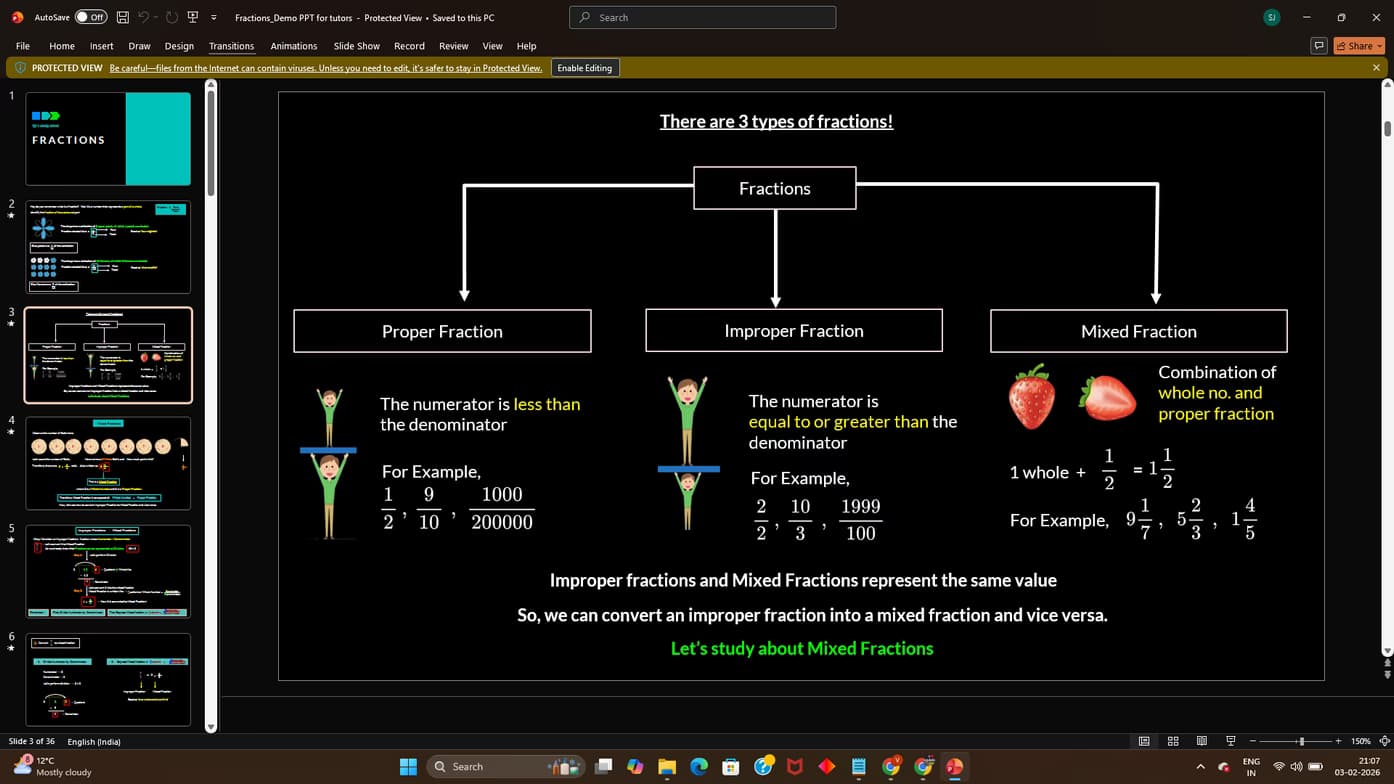Click Fit slide to current window icon
The width and height of the screenshot is (1394, 784).
coord(1383,741)
